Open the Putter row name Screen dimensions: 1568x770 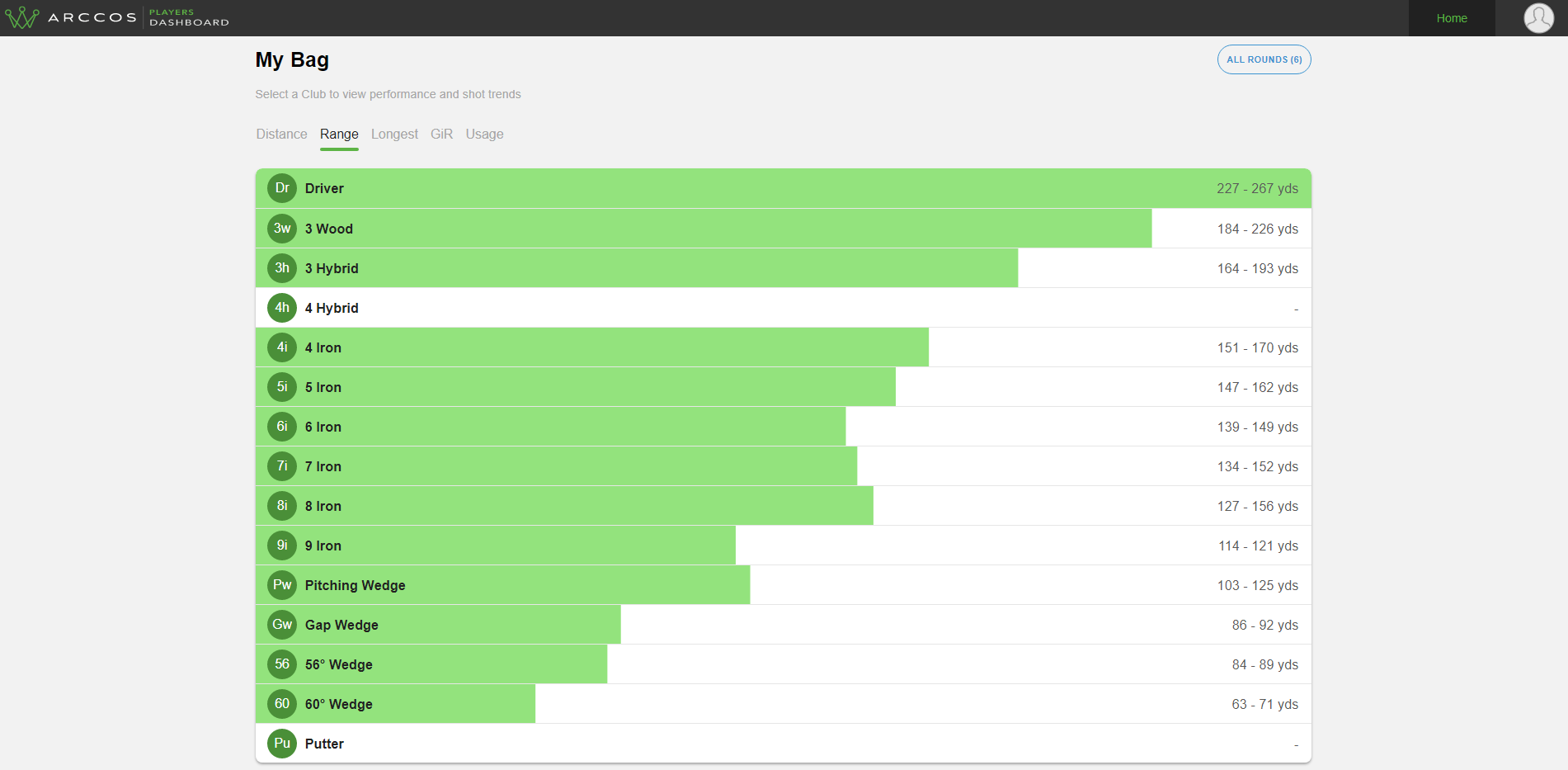point(324,744)
